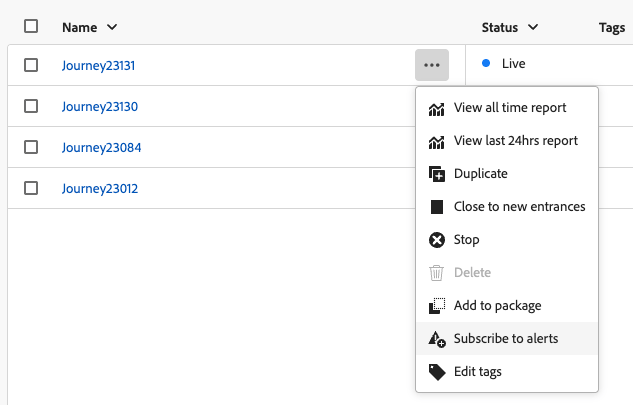Toggle the select-all checkbox in header
Viewport: 633px width, 405px height.
tap(31, 27)
